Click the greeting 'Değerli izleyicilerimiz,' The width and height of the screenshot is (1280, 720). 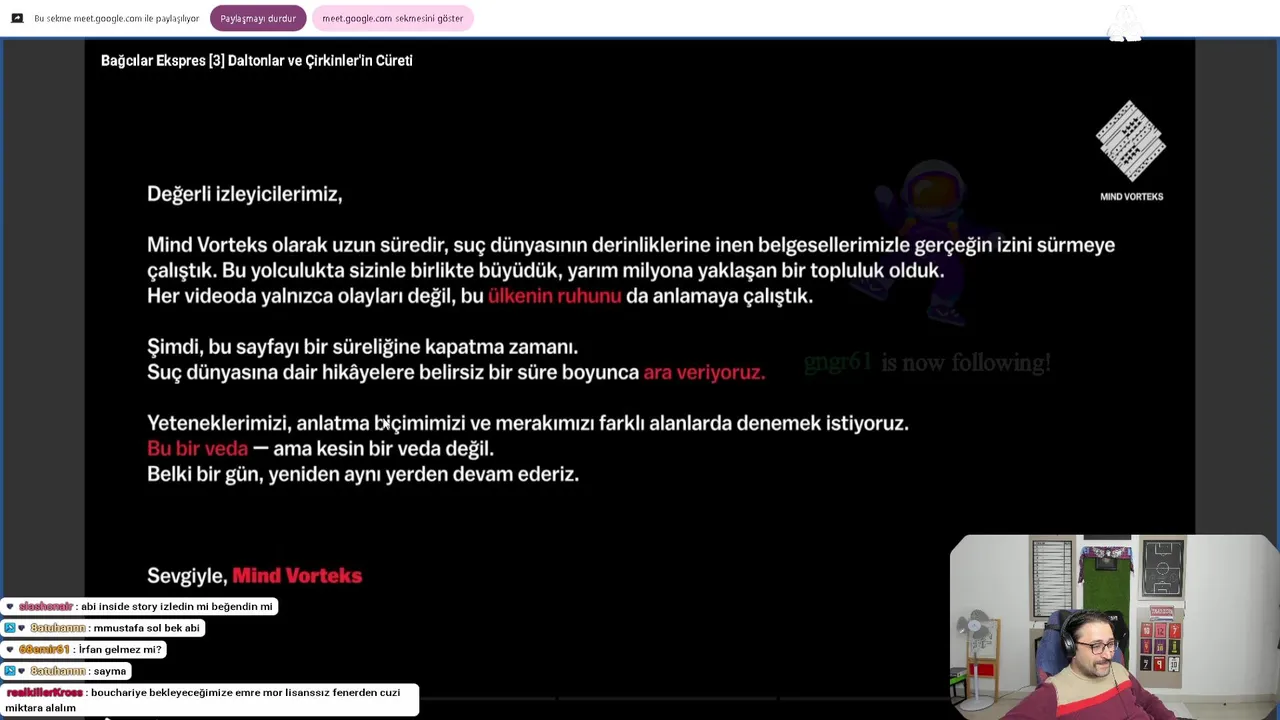coord(245,194)
